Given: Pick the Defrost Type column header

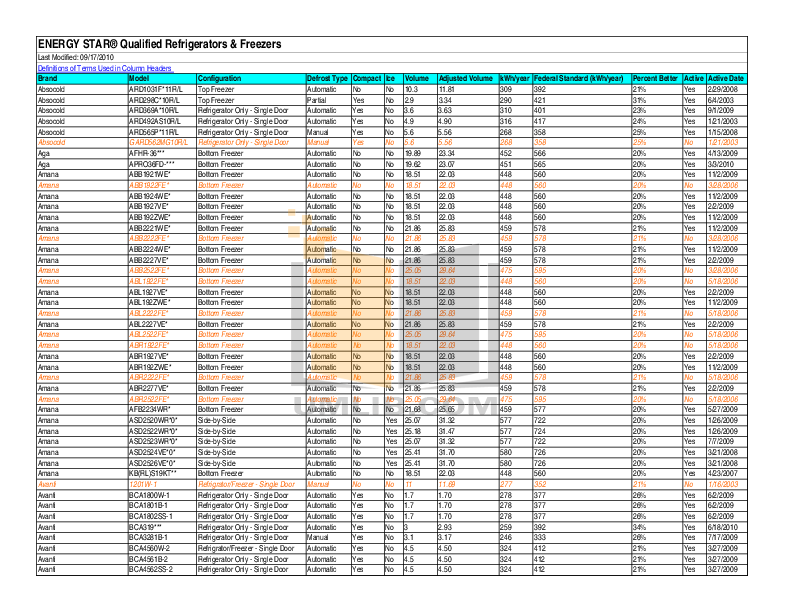Looking at the screenshot, I should [x=327, y=78].
